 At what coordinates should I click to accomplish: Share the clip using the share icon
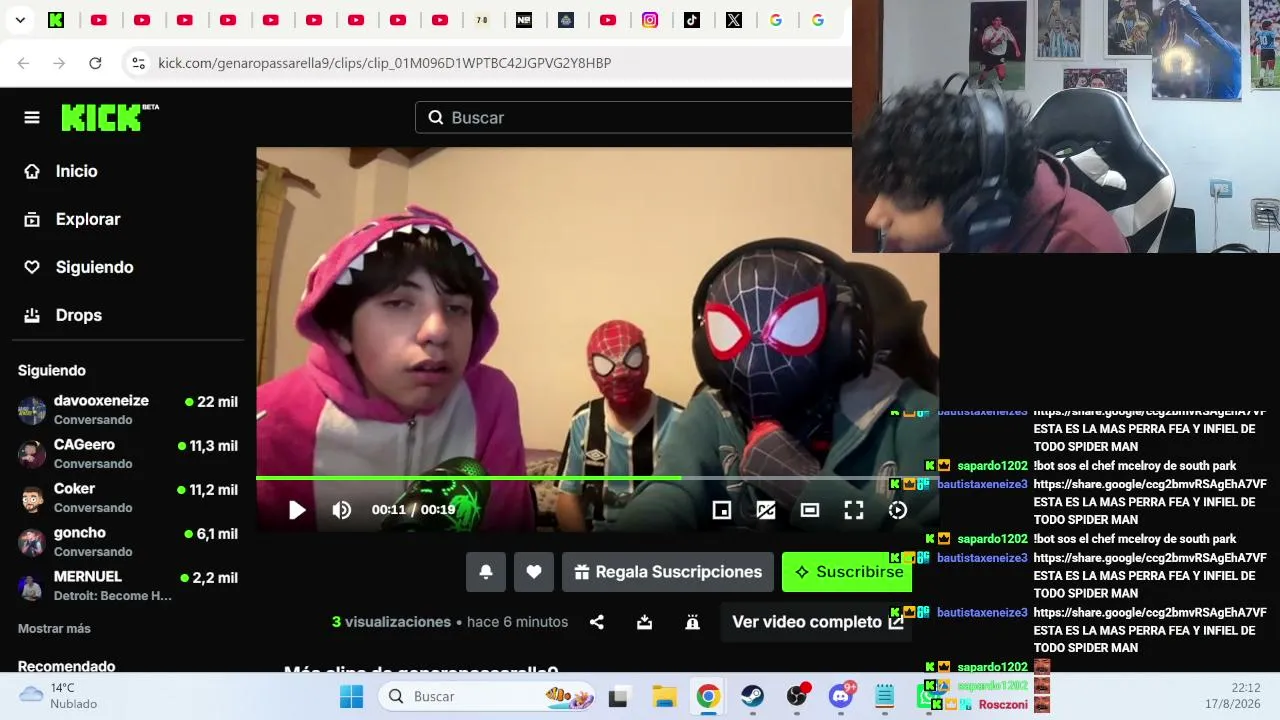(x=597, y=622)
